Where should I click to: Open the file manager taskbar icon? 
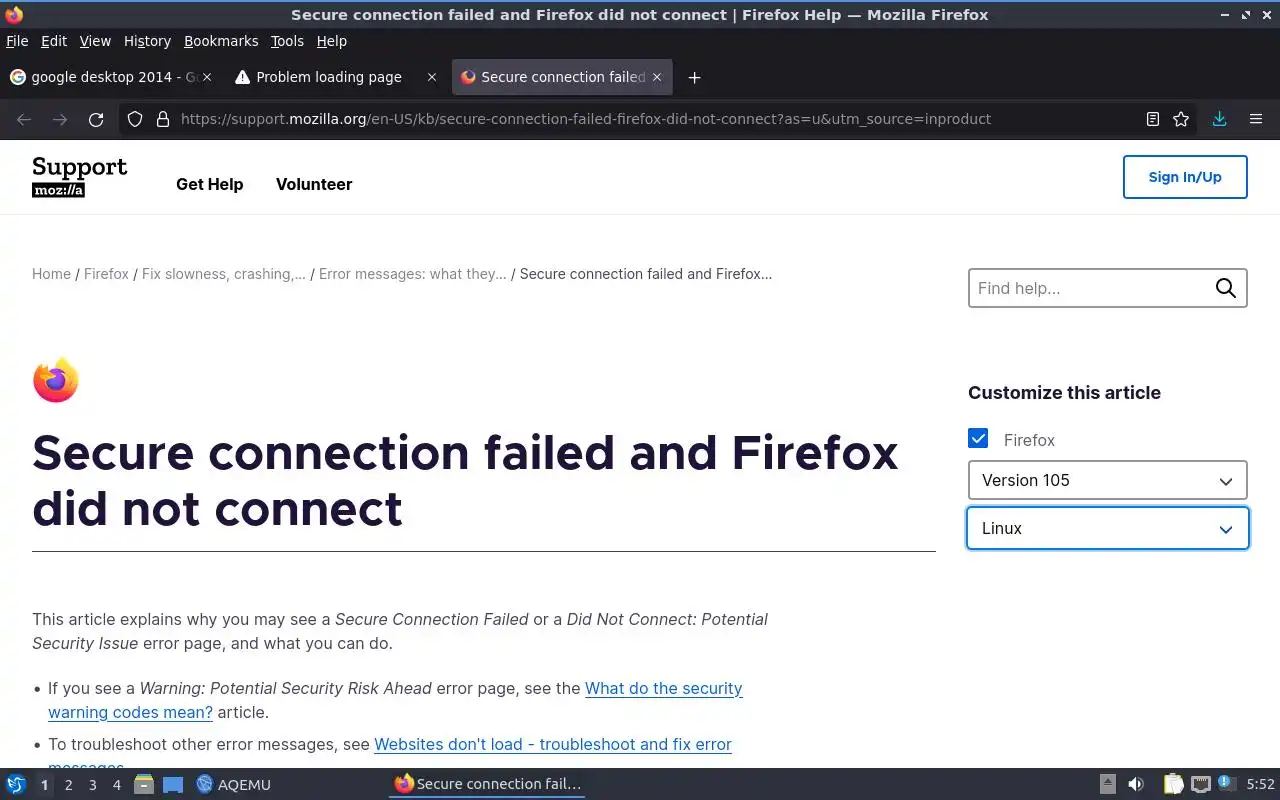pyautogui.click(x=143, y=785)
